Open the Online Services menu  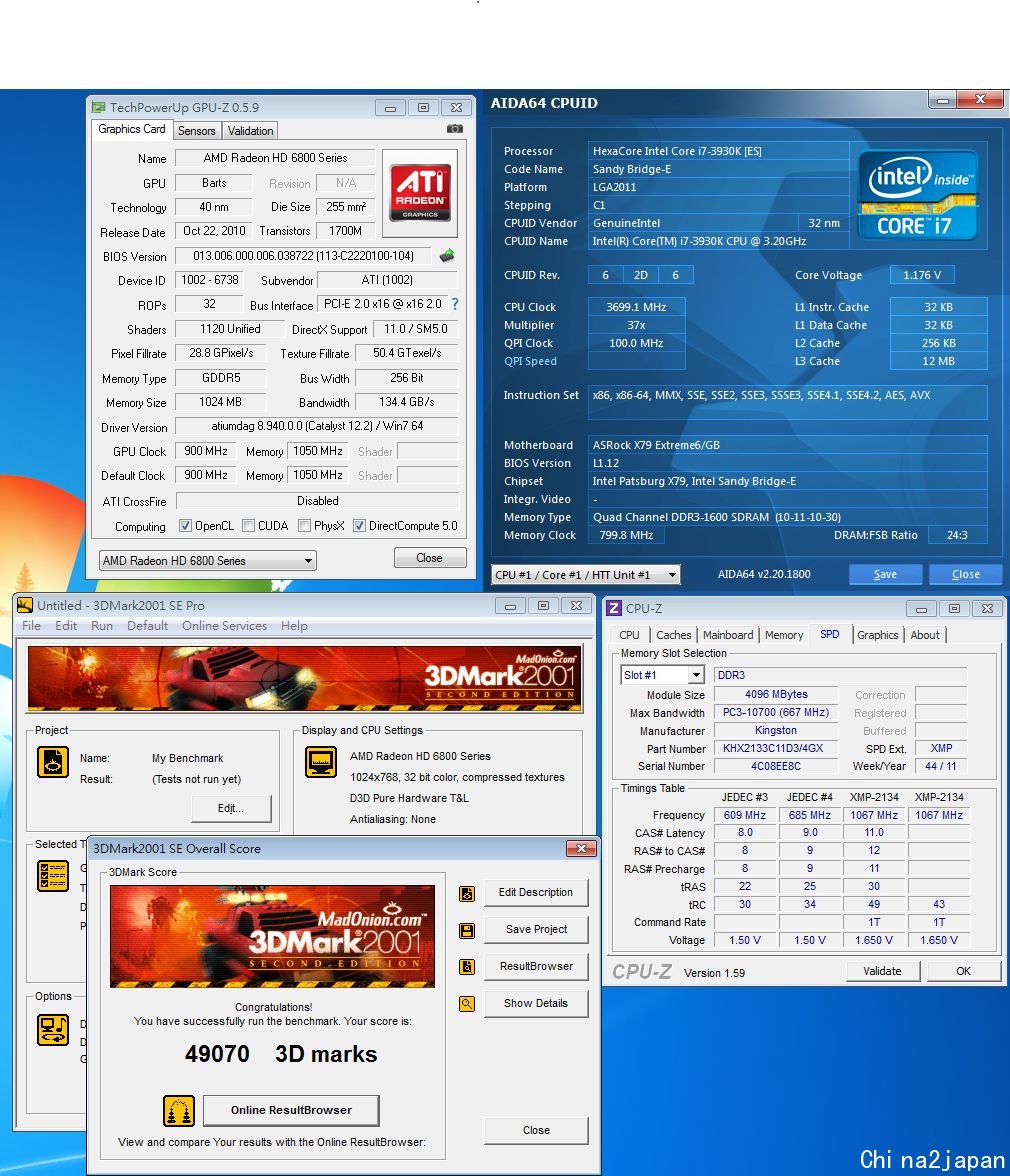point(224,626)
